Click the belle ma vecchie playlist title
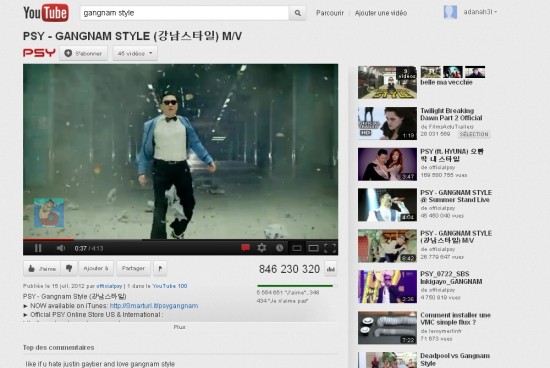Image resolution: width=550 pixels, height=368 pixels. click(446, 82)
